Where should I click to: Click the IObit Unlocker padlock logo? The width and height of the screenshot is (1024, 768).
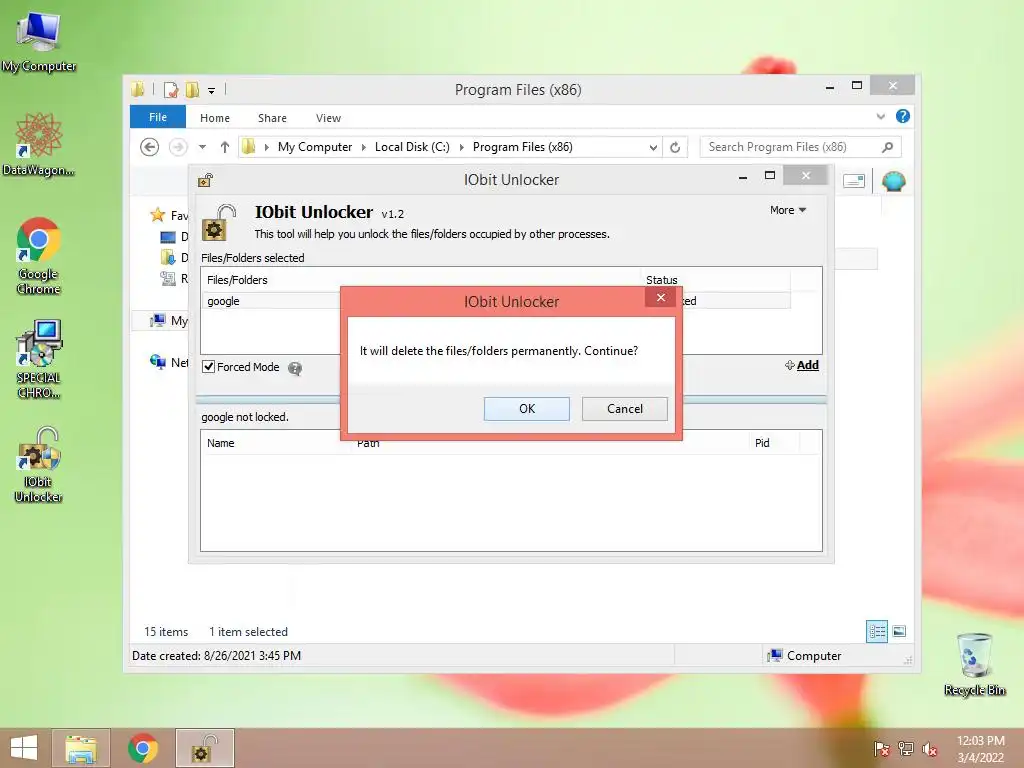[x=219, y=223]
